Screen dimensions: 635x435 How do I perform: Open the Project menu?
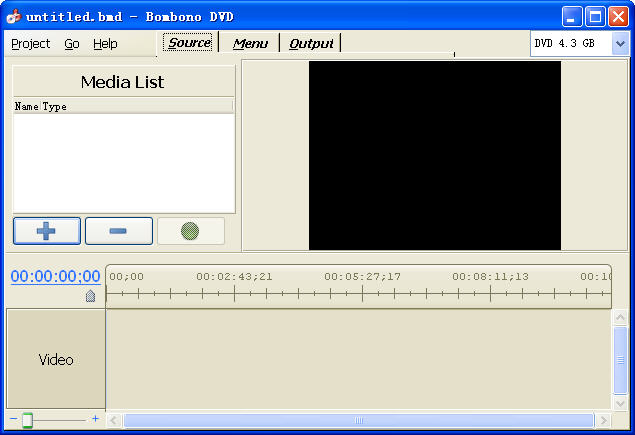point(30,43)
